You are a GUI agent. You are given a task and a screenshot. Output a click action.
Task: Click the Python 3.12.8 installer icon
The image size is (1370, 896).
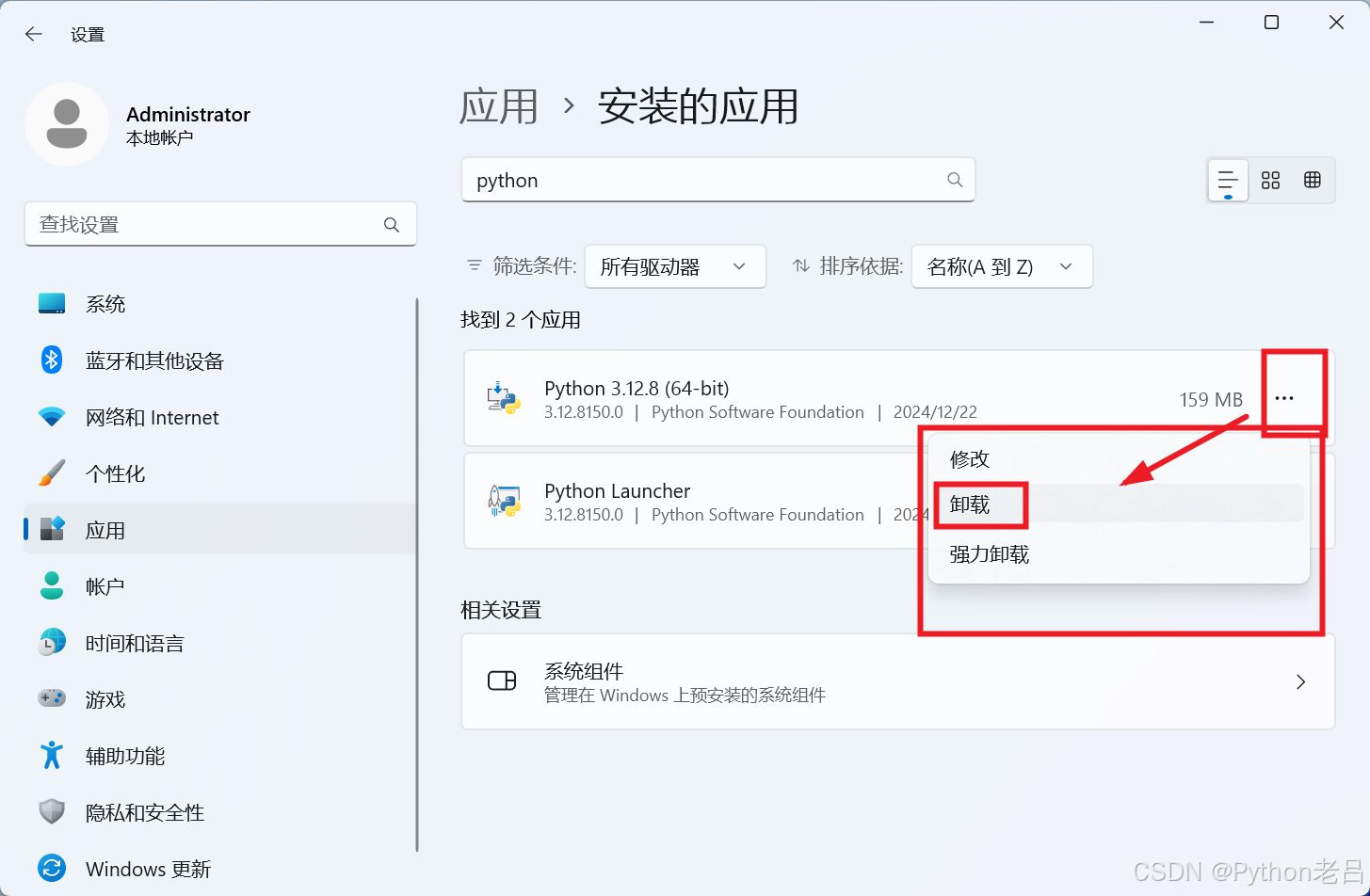tap(504, 399)
